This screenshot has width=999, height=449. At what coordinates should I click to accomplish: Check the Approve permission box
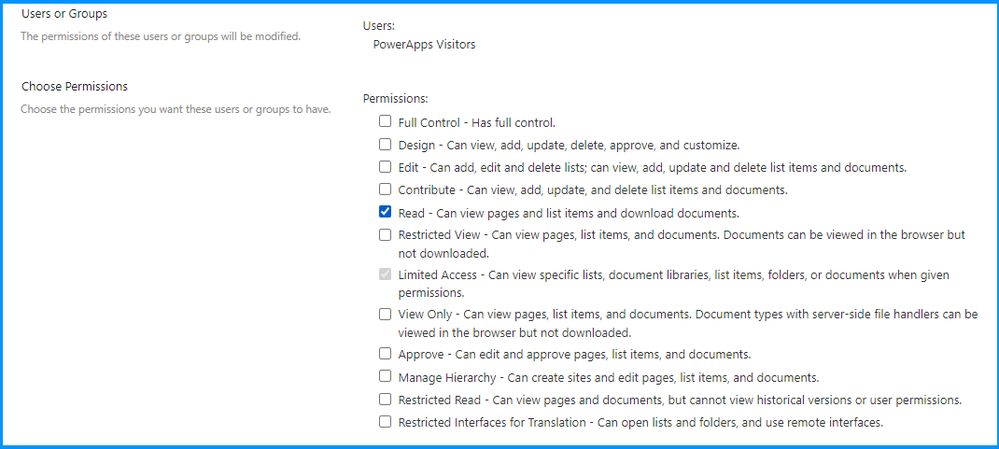pyautogui.click(x=385, y=354)
